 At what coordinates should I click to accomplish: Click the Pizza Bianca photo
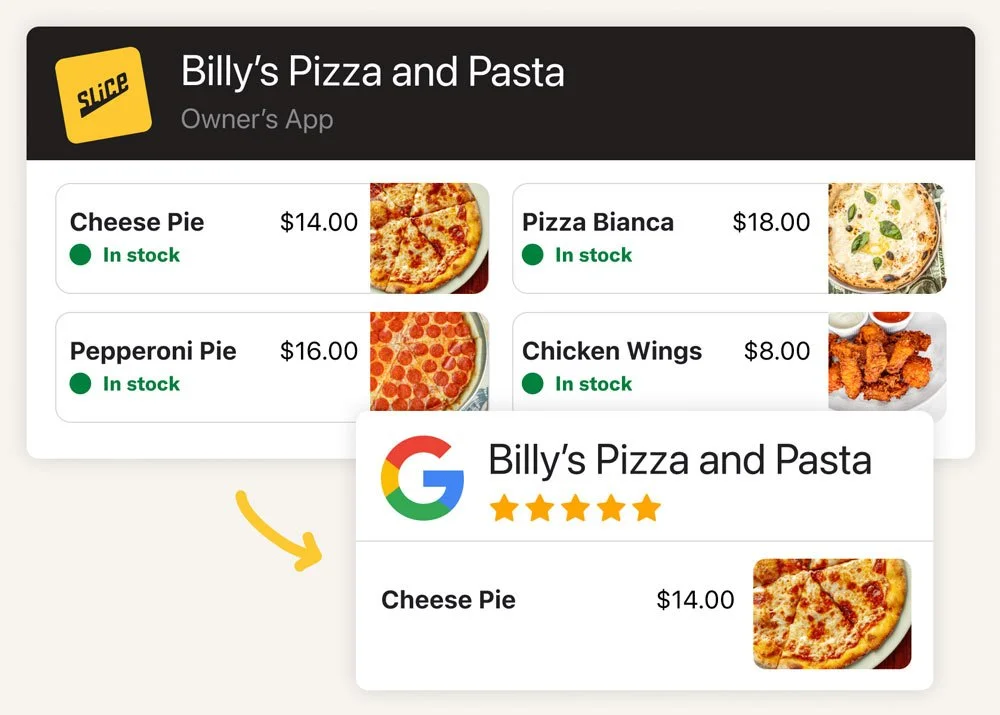pos(888,237)
